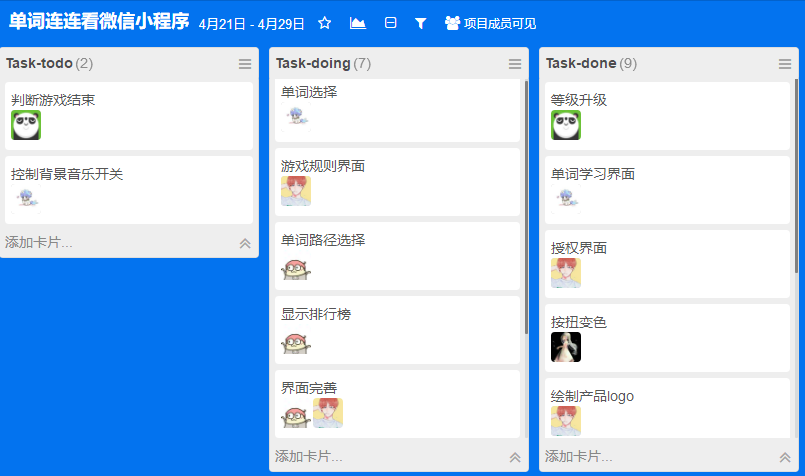The width and height of the screenshot is (805, 476).
Task: Open the Task-todo list menu icon
Action: [x=245, y=64]
